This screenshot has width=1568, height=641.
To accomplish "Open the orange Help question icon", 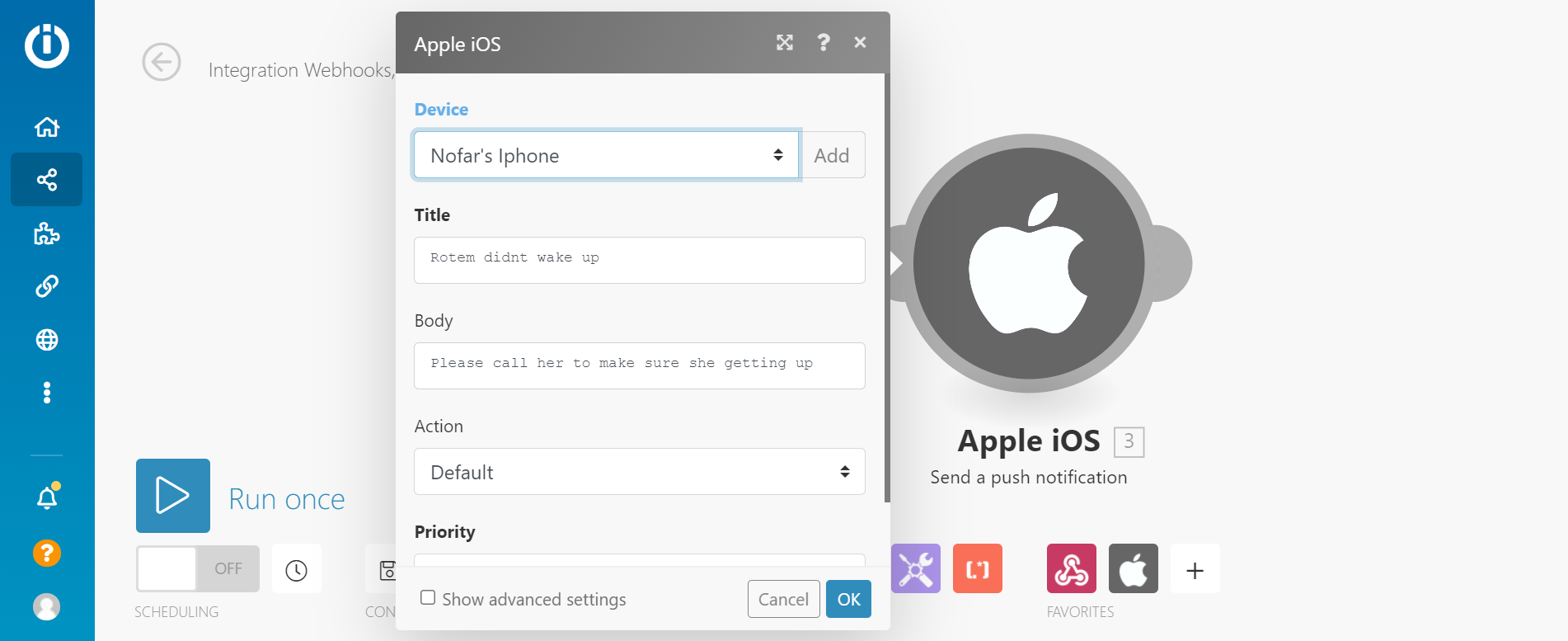I will pos(47,553).
